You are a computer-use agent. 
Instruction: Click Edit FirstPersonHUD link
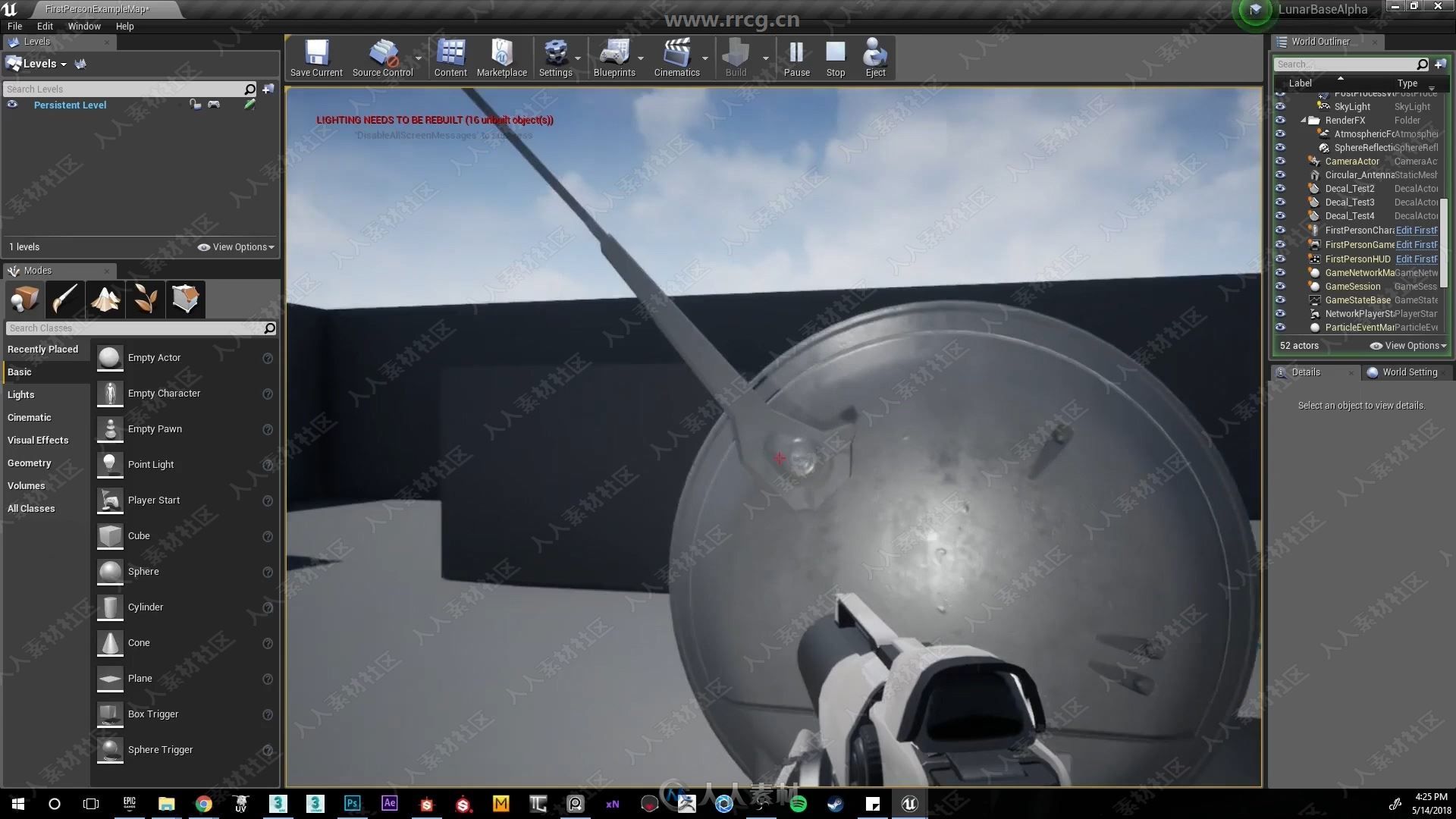point(1417,259)
